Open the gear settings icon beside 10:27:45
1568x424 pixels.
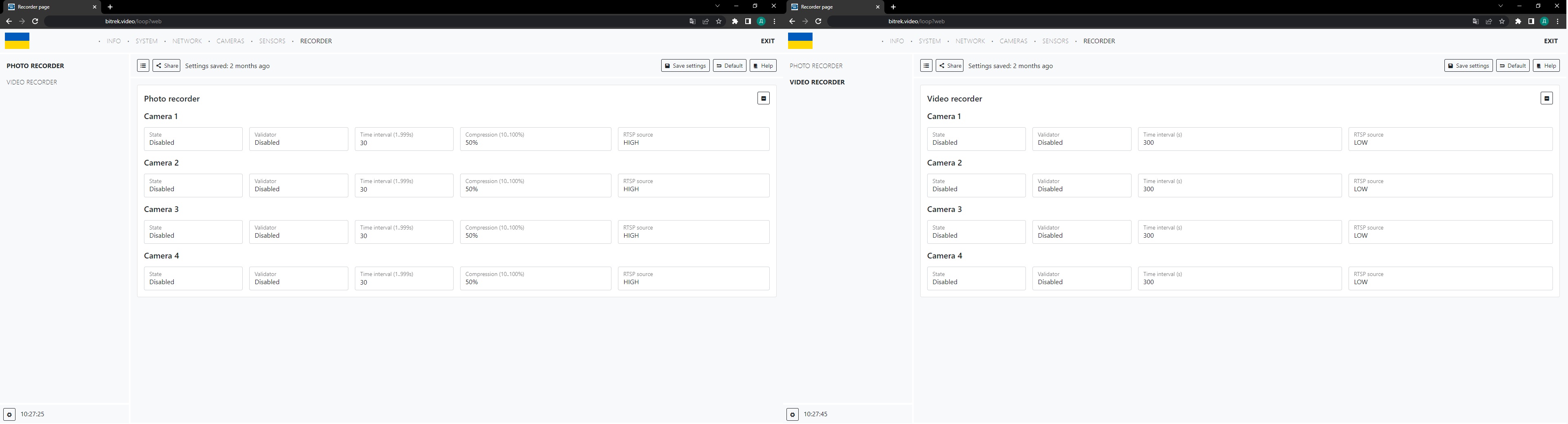[x=792, y=414]
